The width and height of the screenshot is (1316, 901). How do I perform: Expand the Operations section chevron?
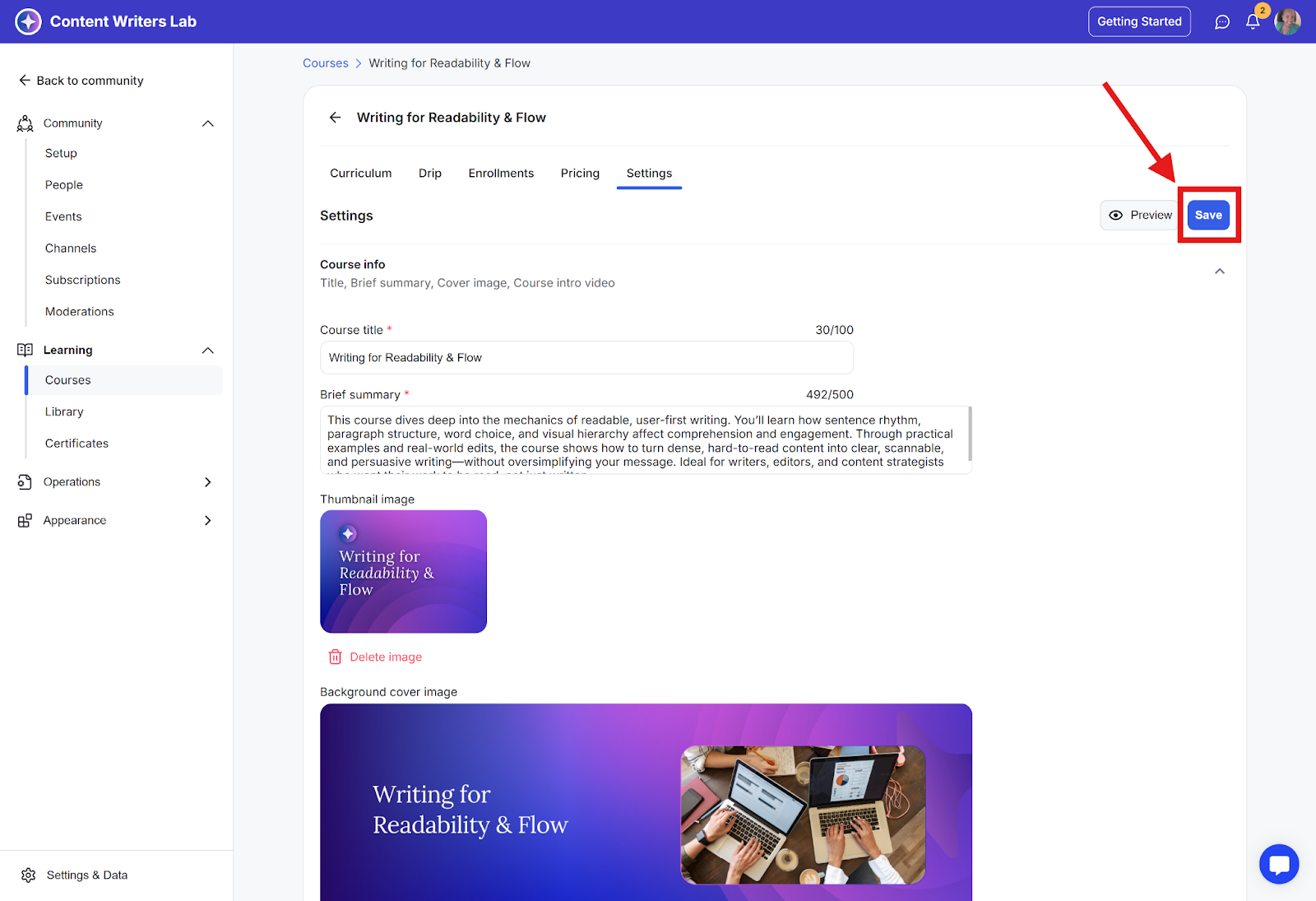(208, 482)
